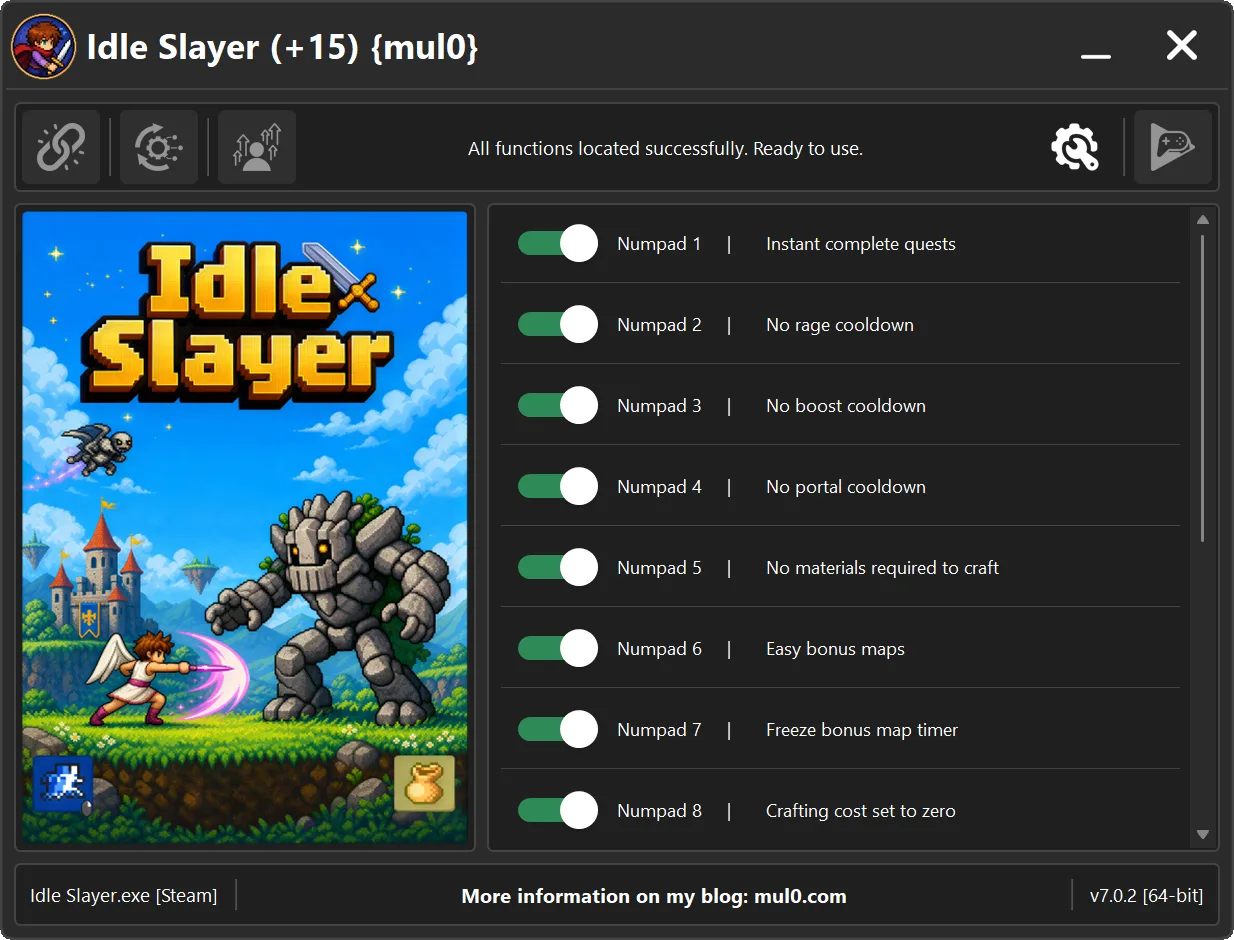This screenshot has width=1234, height=940.
Task: Click 'Easy bonus maps' text
Action: (835, 649)
